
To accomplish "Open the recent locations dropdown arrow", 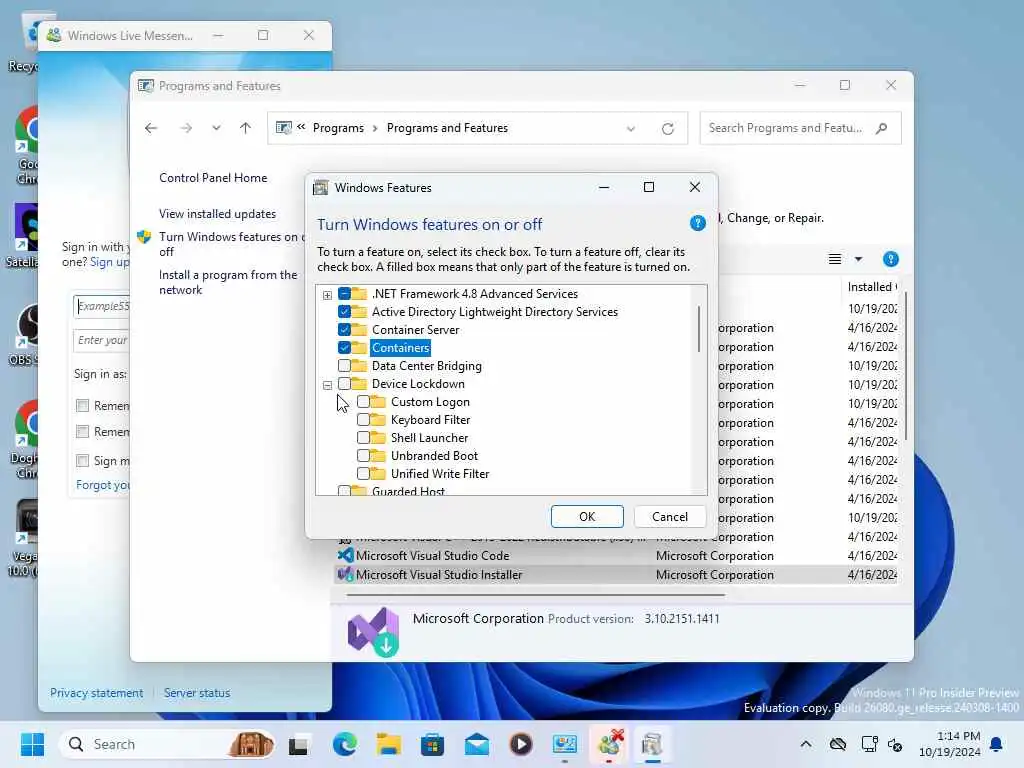I will click(x=216, y=128).
